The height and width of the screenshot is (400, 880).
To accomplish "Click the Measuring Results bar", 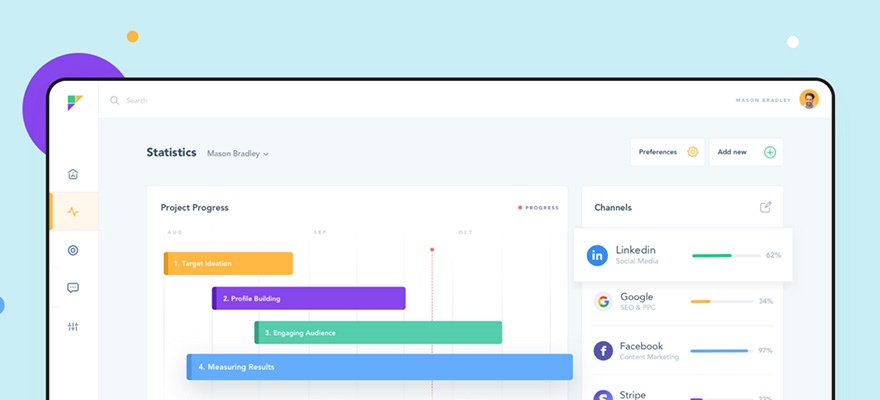I will pyautogui.click(x=379, y=367).
